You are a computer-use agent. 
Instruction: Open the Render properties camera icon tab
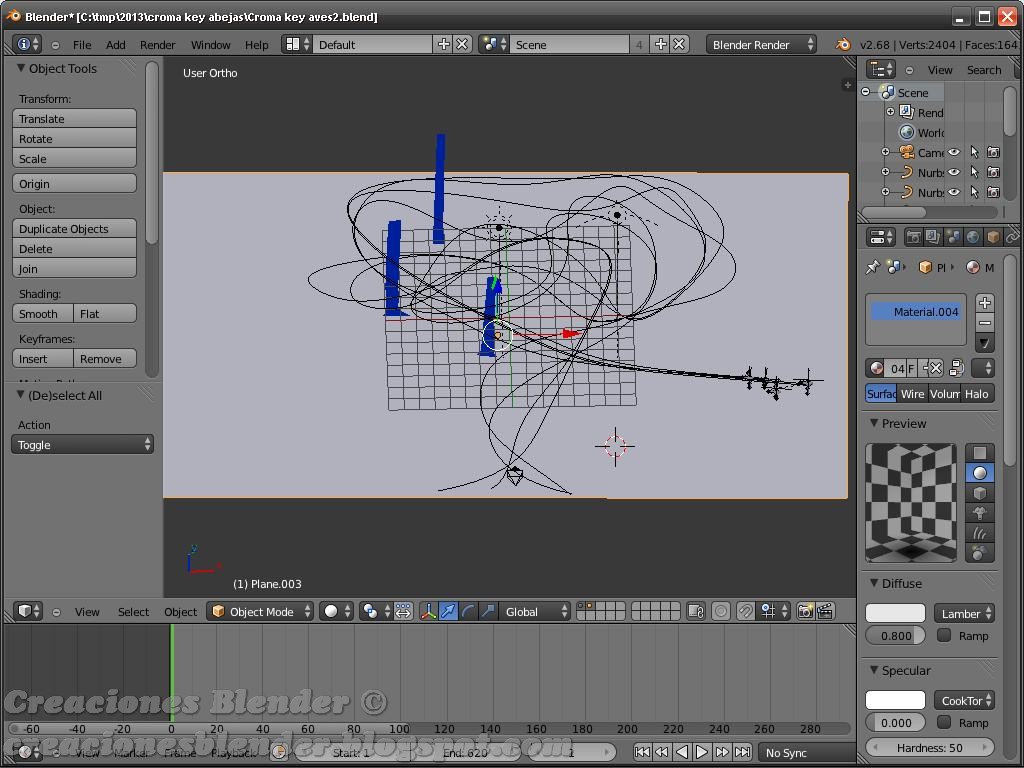pos(914,237)
